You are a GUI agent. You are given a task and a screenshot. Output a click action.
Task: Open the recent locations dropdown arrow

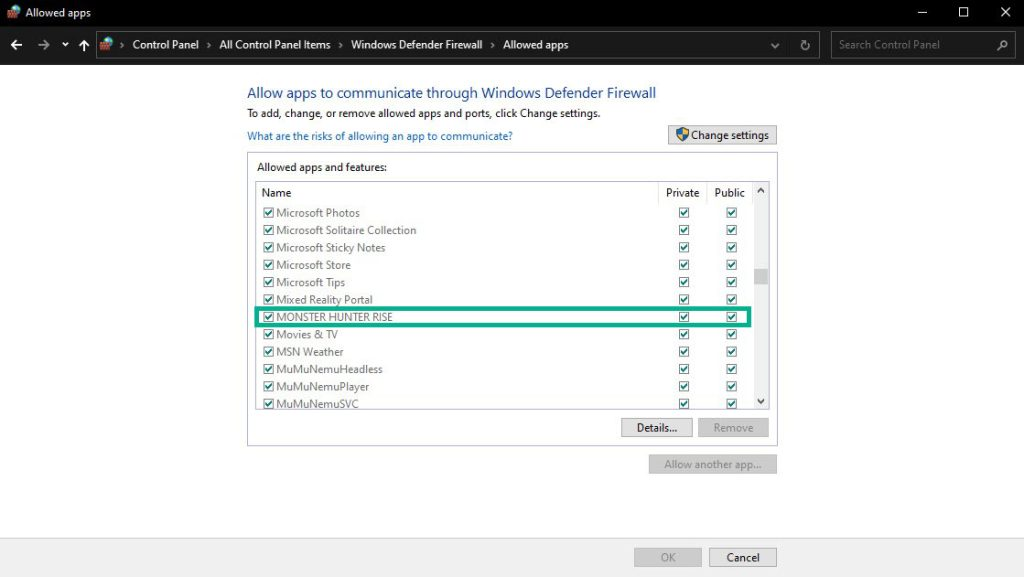pyautogui.click(x=65, y=45)
